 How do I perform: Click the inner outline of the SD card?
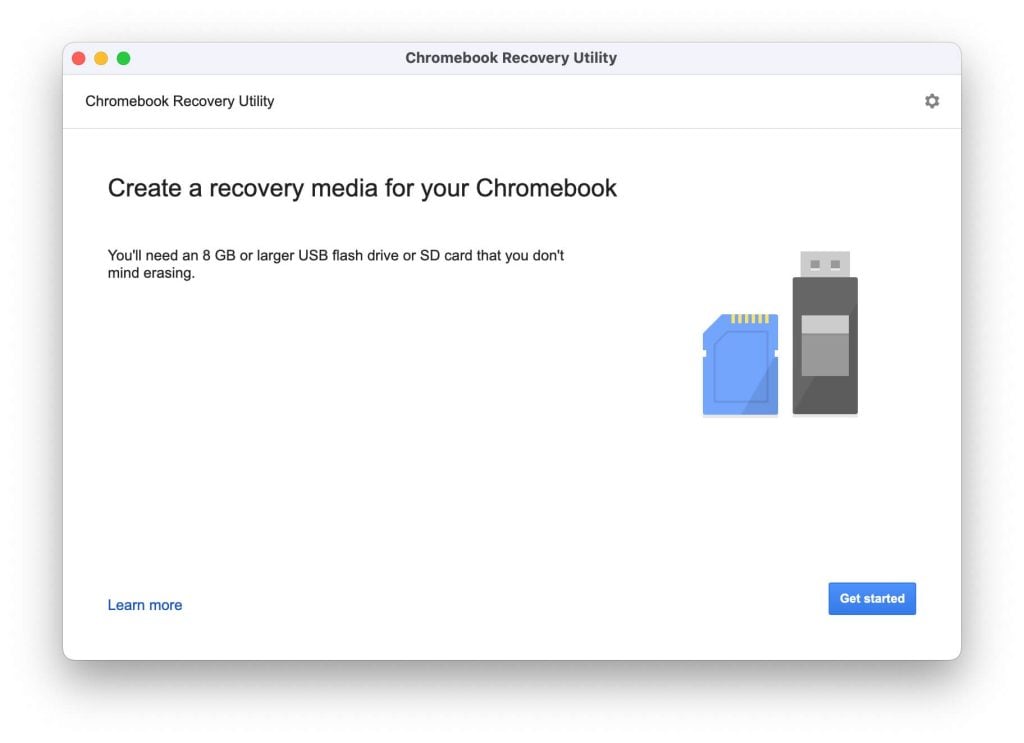pos(741,366)
